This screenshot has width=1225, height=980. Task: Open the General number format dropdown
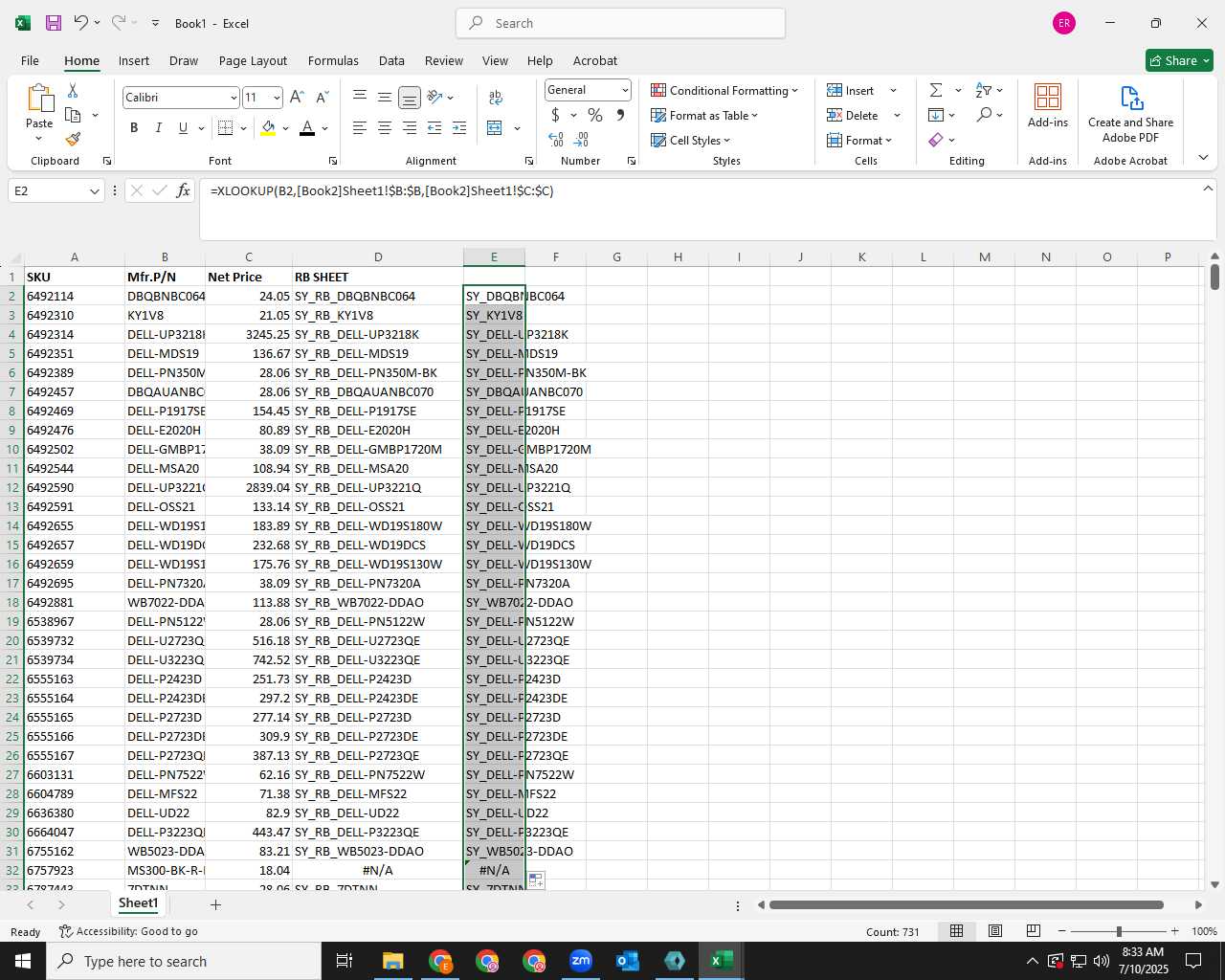625,90
